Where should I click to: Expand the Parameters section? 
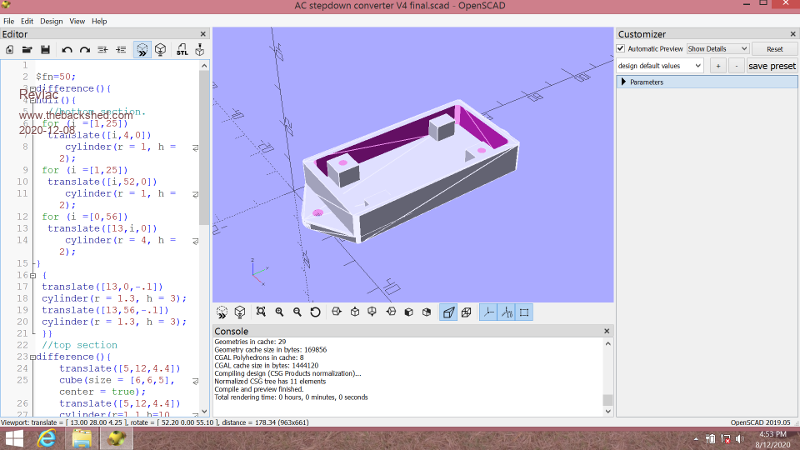tap(625, 82)
